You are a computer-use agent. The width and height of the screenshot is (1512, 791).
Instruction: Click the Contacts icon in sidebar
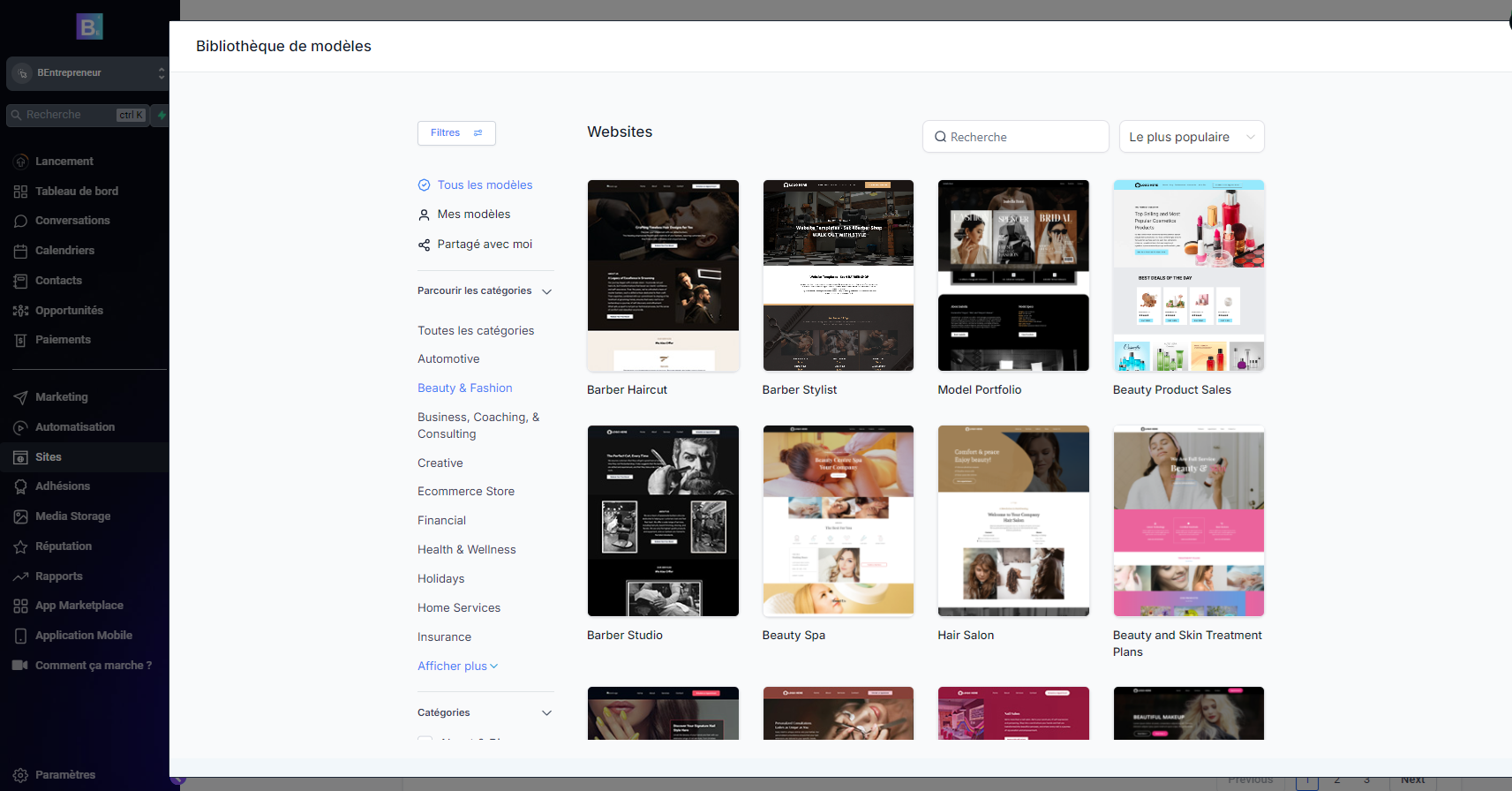(20, 281)
